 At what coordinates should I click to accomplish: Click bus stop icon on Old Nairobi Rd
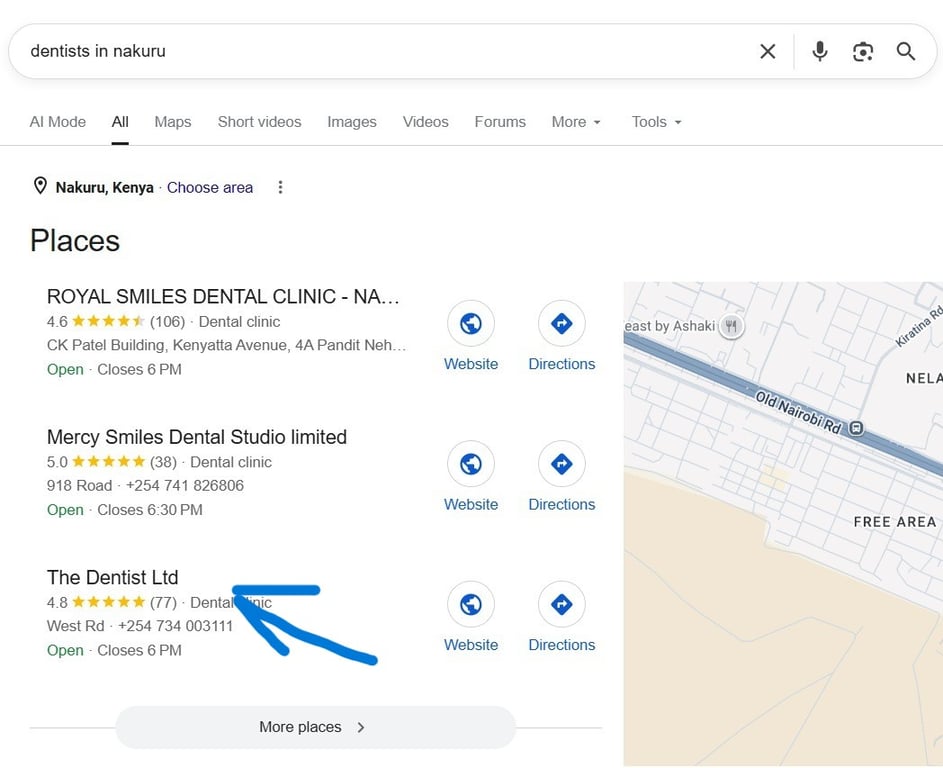pyautogui.click(x=856, y=428)
